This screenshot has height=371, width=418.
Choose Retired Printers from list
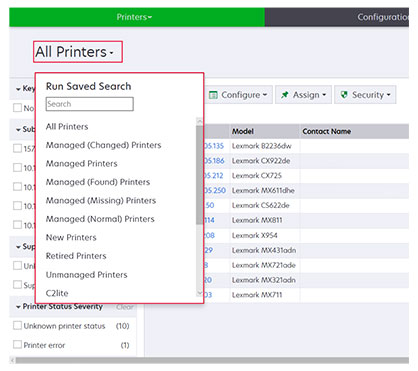coord(76,256)
